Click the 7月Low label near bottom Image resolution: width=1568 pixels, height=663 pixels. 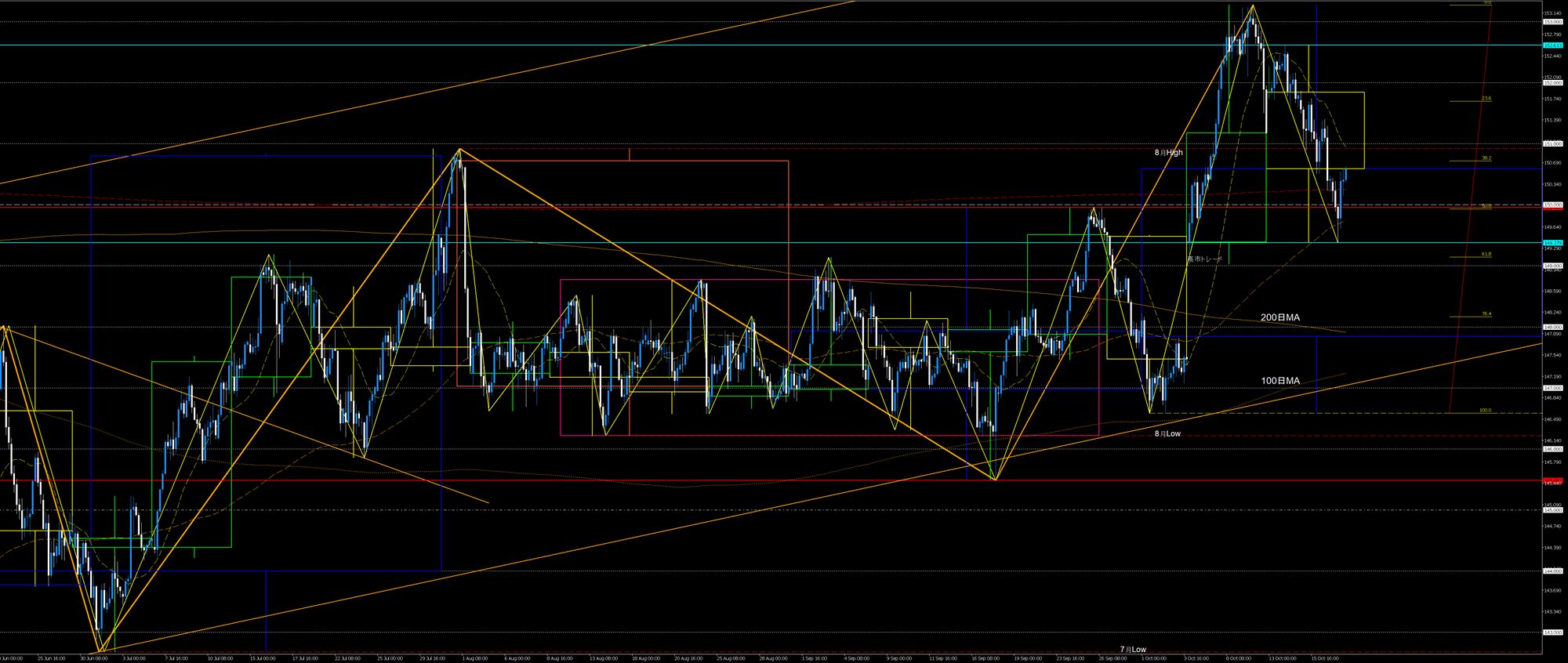[1133, 650]
